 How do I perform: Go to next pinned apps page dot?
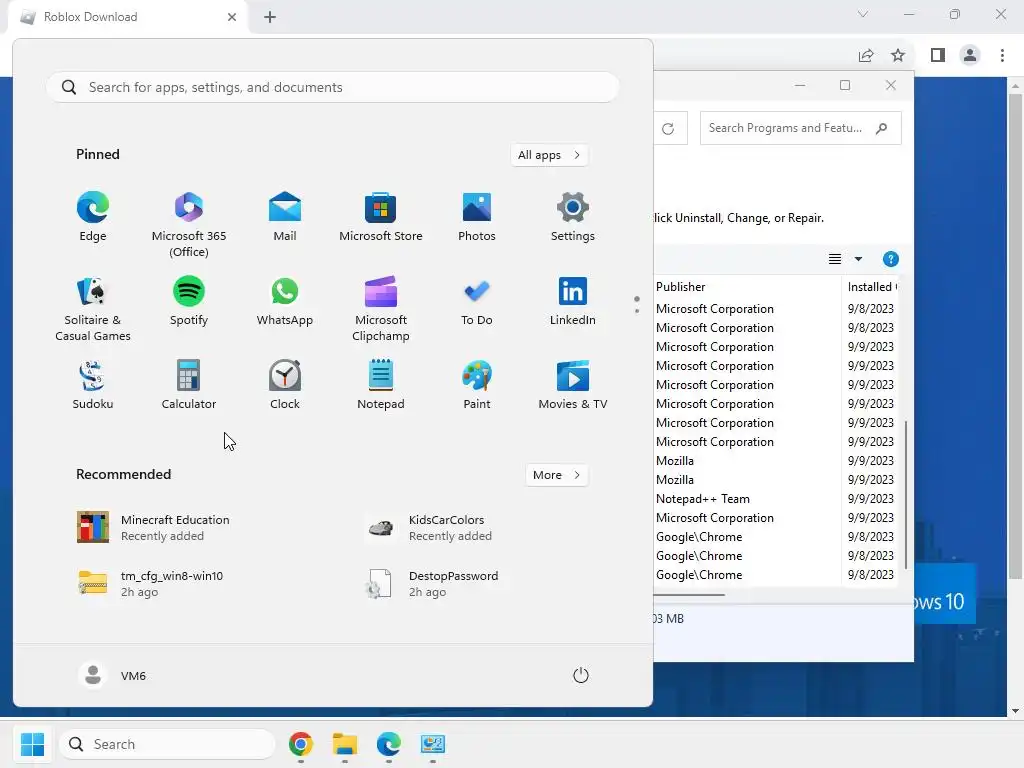point(637,311)
